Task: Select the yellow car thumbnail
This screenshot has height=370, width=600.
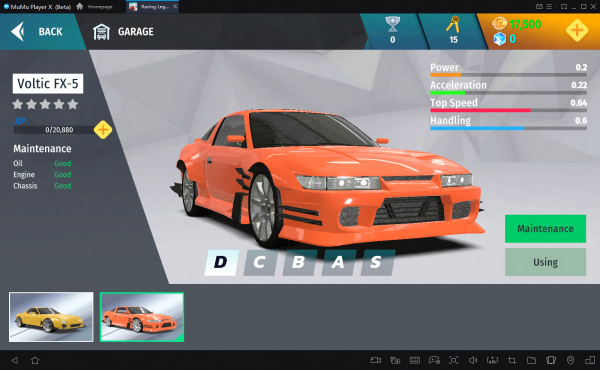Action: point(51,317)
